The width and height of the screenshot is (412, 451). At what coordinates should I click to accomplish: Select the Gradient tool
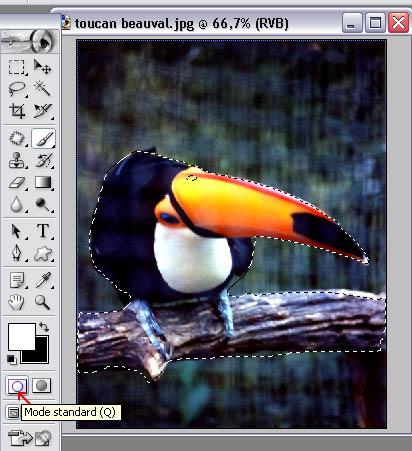coord(43,183)
